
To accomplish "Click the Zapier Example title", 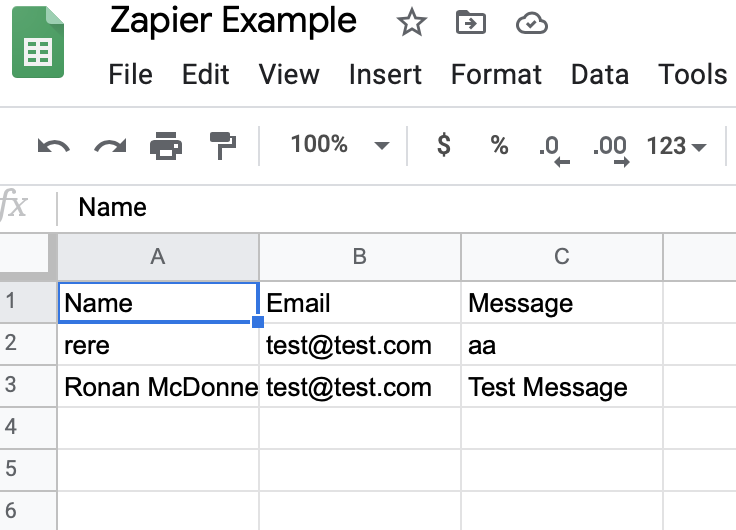I will [x=233, y=21].
